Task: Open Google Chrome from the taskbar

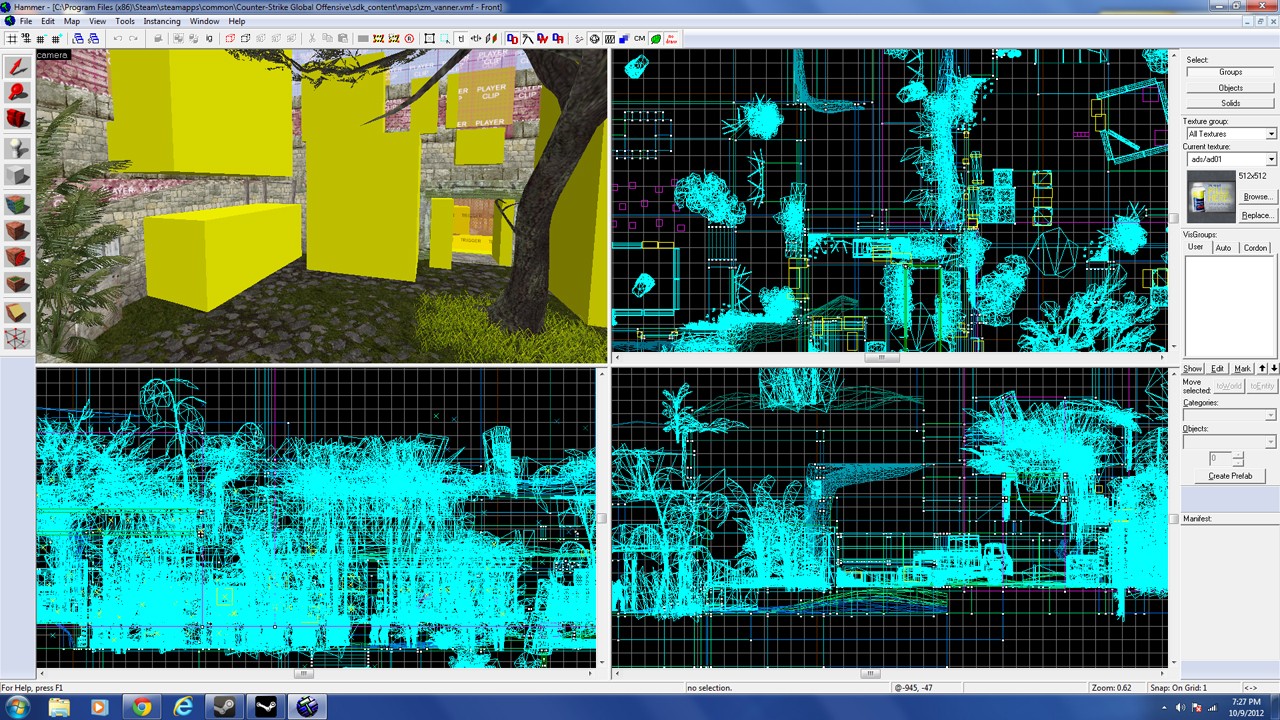Action: click(x=141, y=707)
